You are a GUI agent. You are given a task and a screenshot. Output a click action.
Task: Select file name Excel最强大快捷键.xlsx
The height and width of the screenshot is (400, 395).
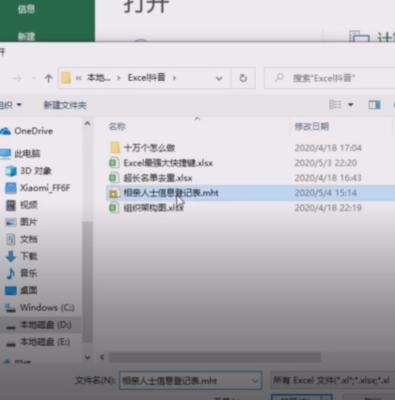pyautogui.click(x=168, y=163)
